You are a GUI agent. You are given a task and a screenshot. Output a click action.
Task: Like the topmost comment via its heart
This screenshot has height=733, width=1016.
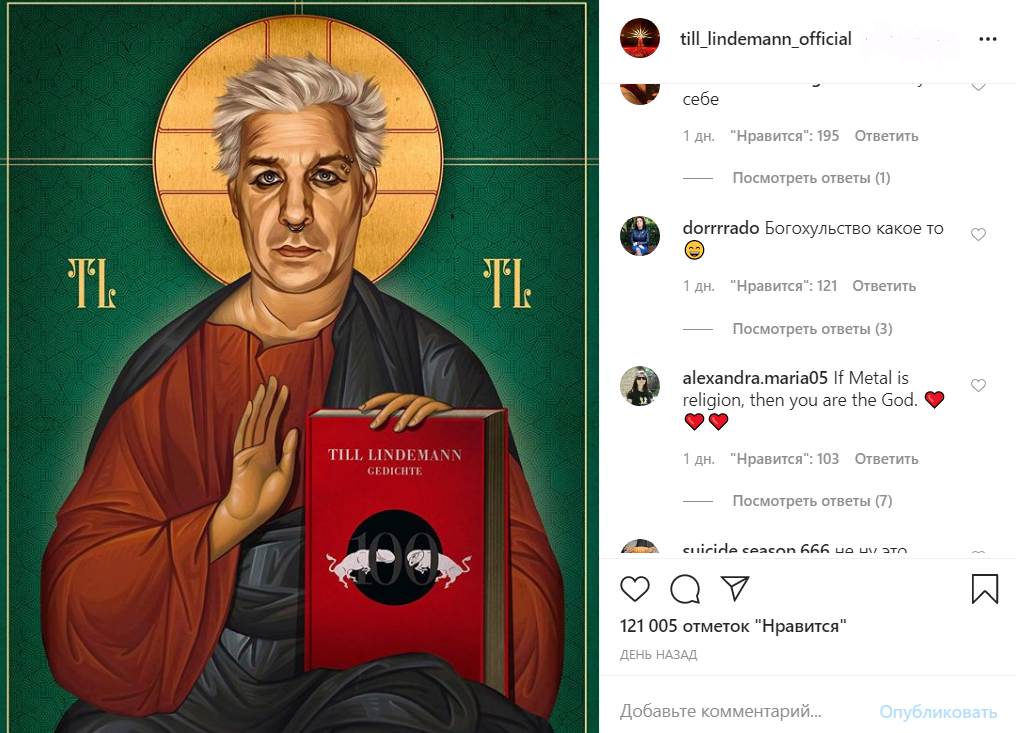tap(978, 86)
